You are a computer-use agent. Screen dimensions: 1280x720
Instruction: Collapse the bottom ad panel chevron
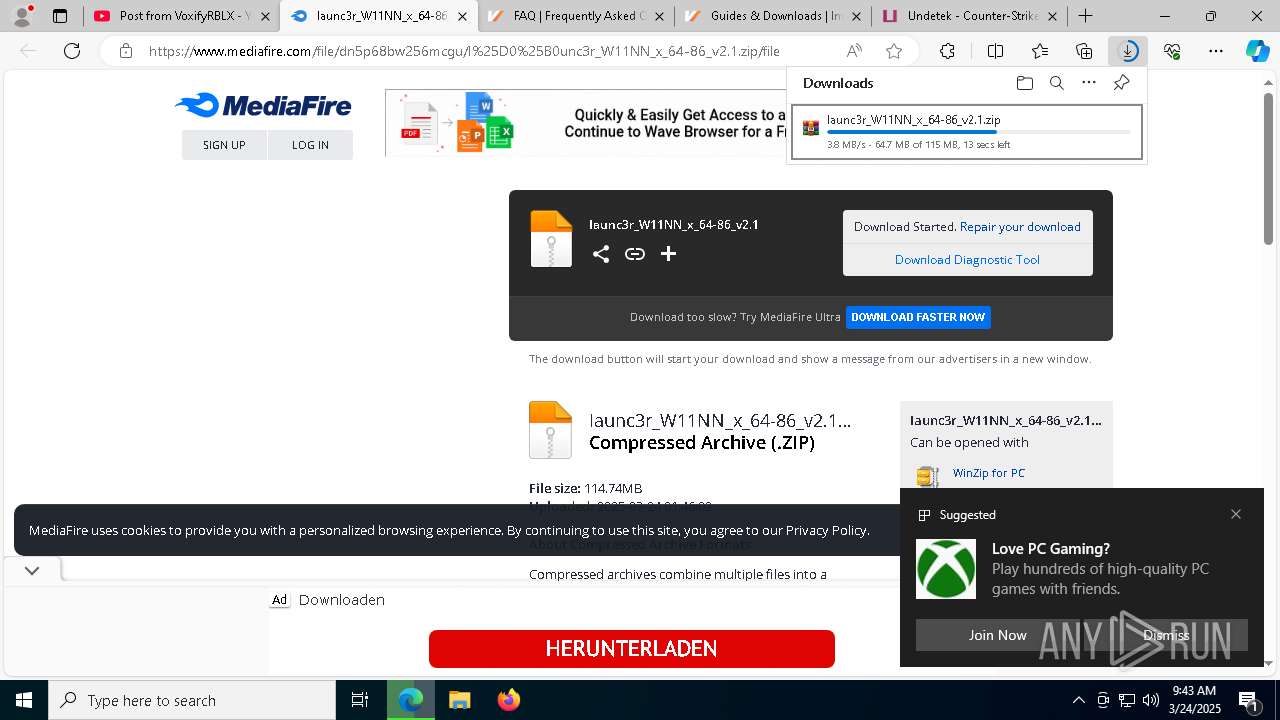pyautogui.click(x=32, y=570)
